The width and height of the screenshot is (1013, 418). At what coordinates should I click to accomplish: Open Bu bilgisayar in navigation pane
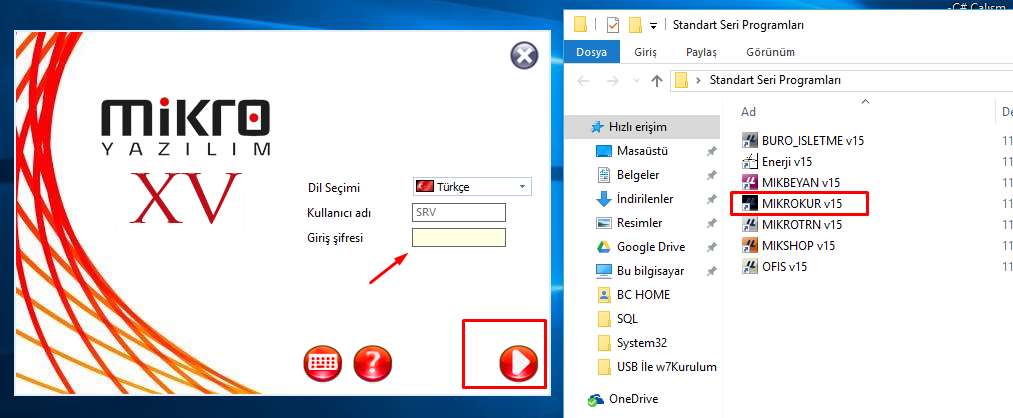[642, 271]
